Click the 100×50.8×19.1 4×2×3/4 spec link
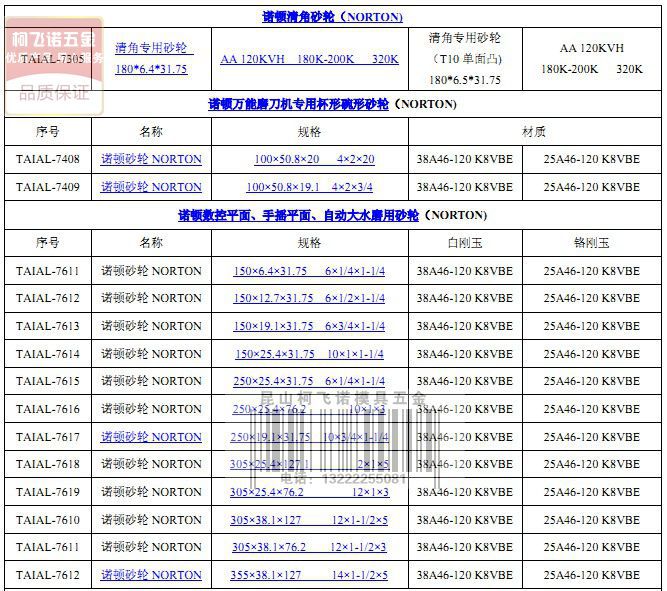 click(x=310, y=187)
